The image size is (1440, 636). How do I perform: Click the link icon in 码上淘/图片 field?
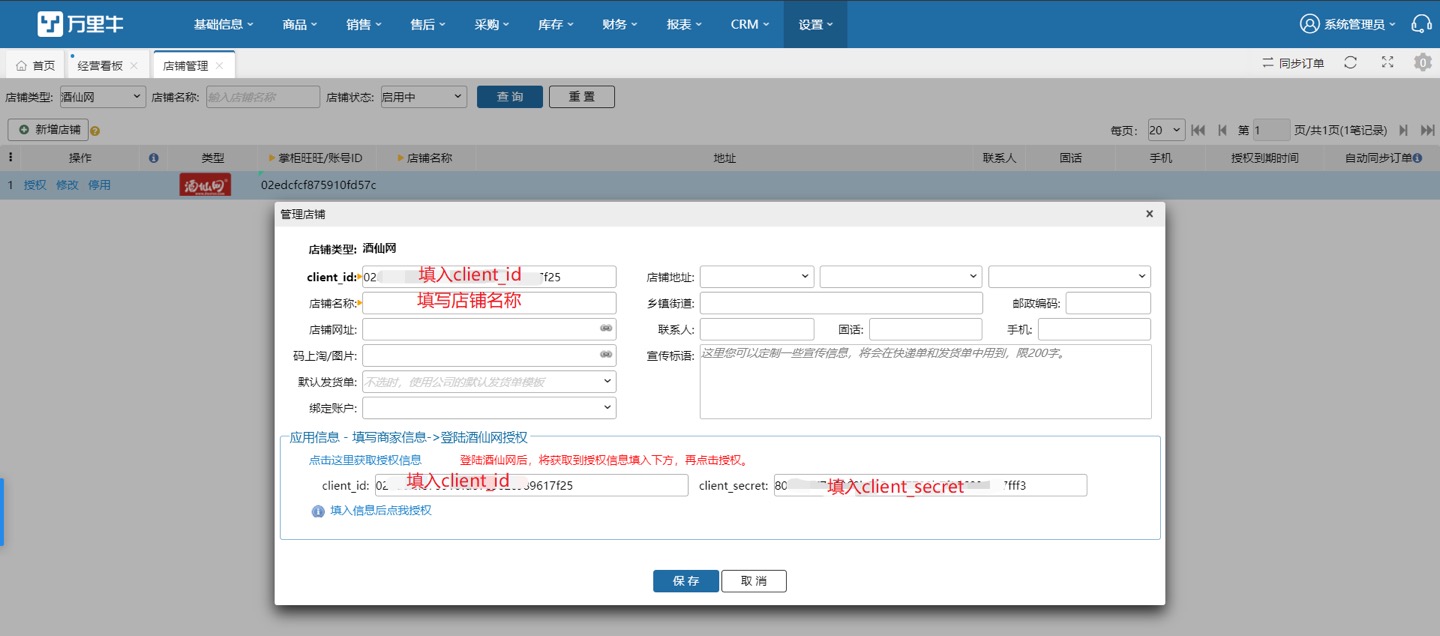point(606,355)
